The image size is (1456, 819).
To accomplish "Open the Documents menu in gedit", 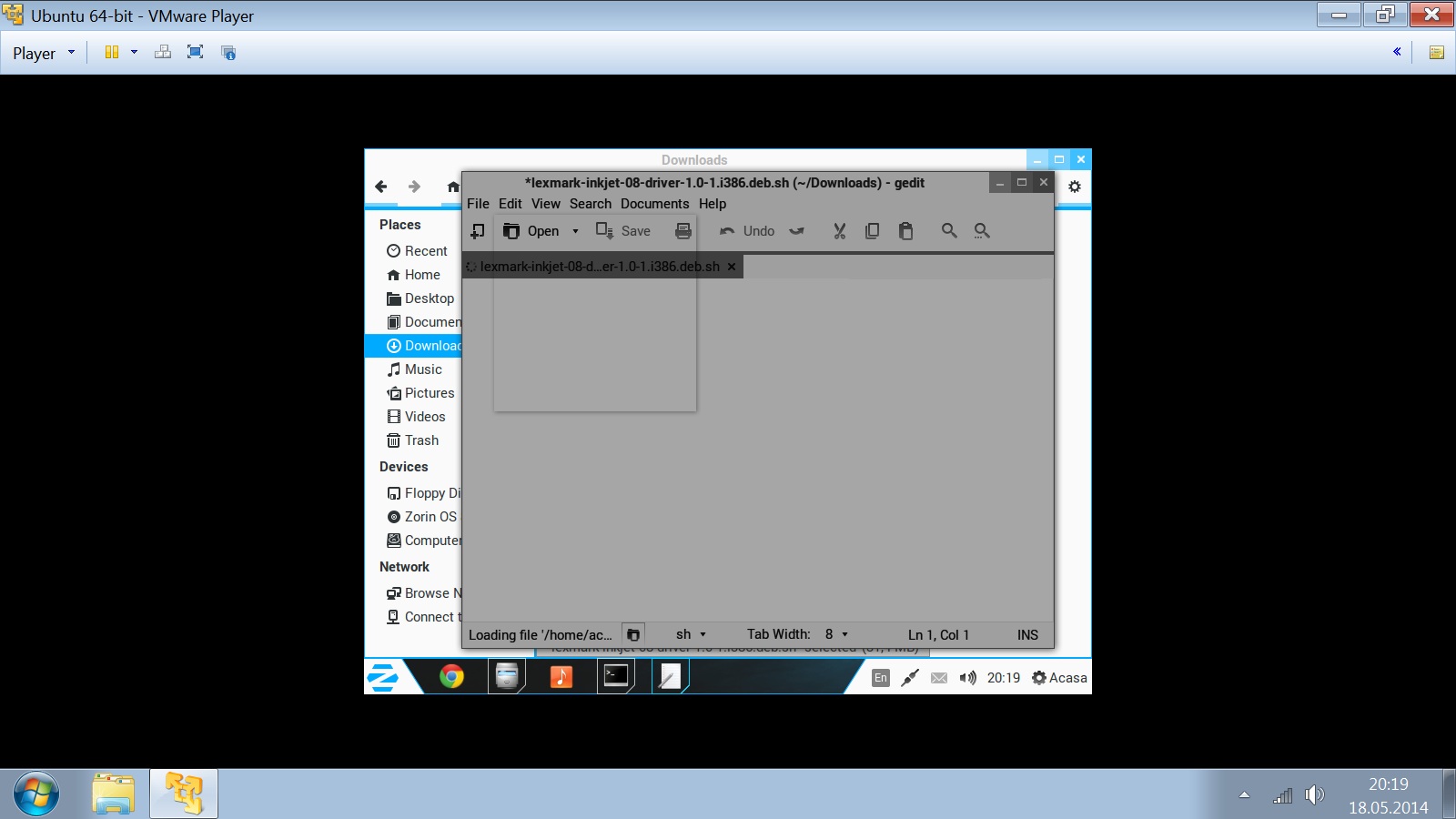I will click(x=654, y=204).
